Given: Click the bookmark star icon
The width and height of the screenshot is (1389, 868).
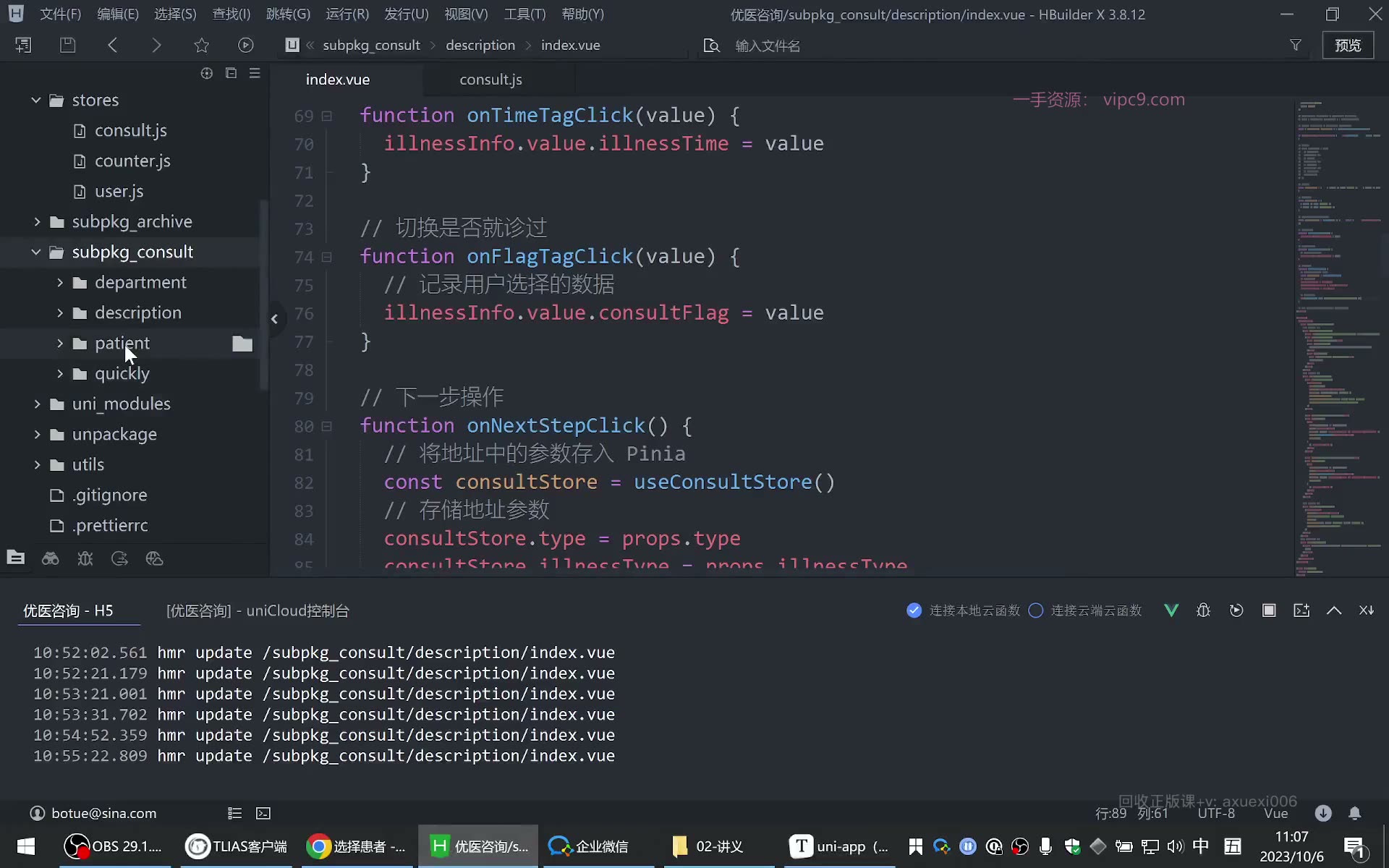Looking at the screenshot, I should click(201, 45).
